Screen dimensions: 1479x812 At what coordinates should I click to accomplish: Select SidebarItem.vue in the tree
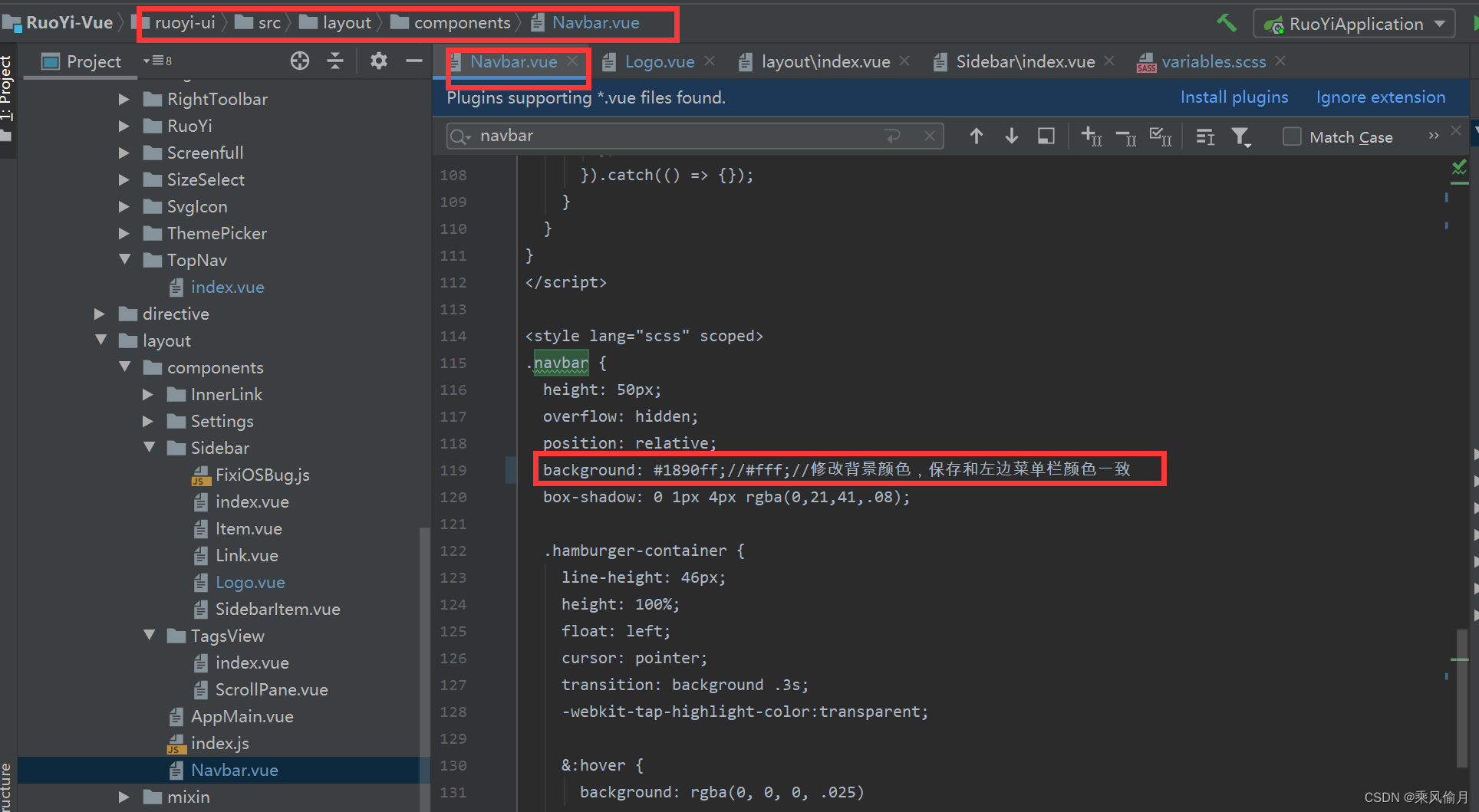point(267,609)
